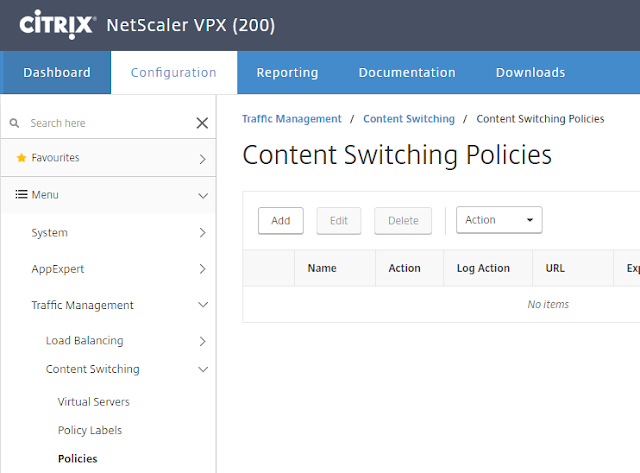The width and height of the screenshot is (640, 473).
Task: Click the search magnifier icon
Action: pyautogui.click(x=15, y=123)
